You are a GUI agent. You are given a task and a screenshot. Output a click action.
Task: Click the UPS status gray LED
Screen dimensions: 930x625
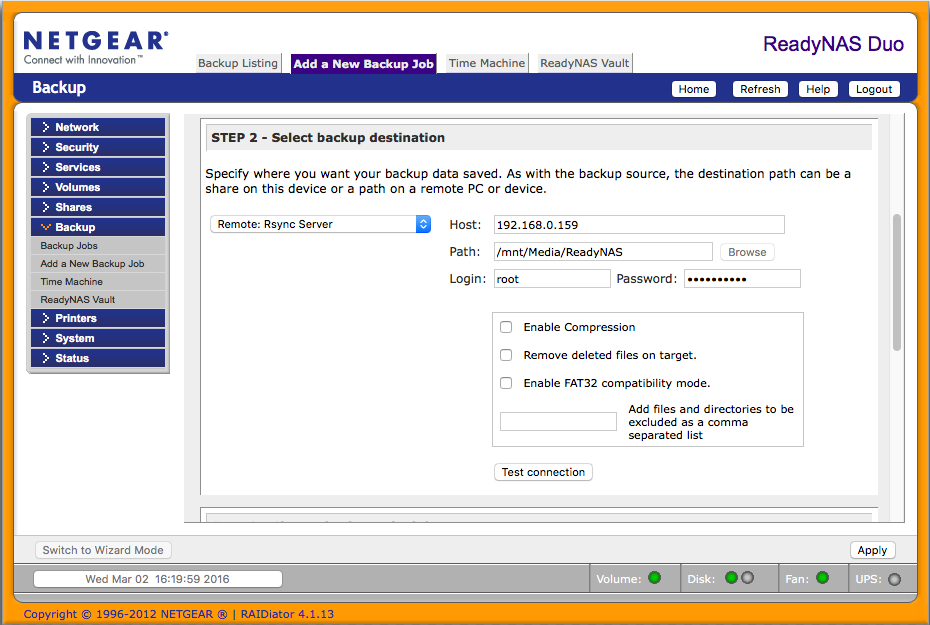(x=894, y=579)
